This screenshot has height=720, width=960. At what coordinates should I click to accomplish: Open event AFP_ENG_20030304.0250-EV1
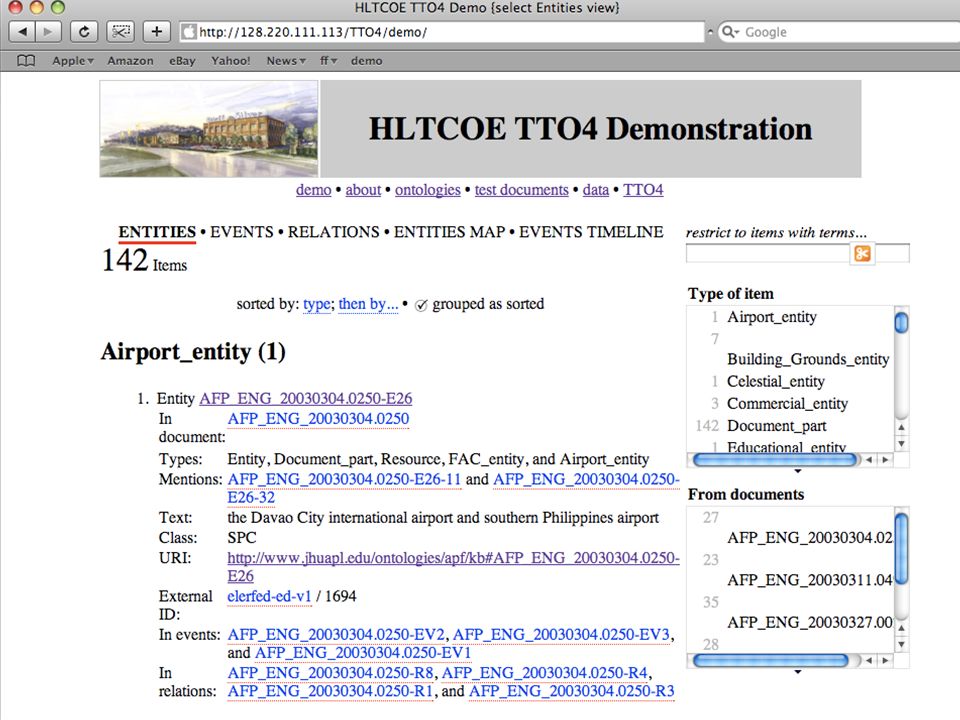tap(363, 653)
